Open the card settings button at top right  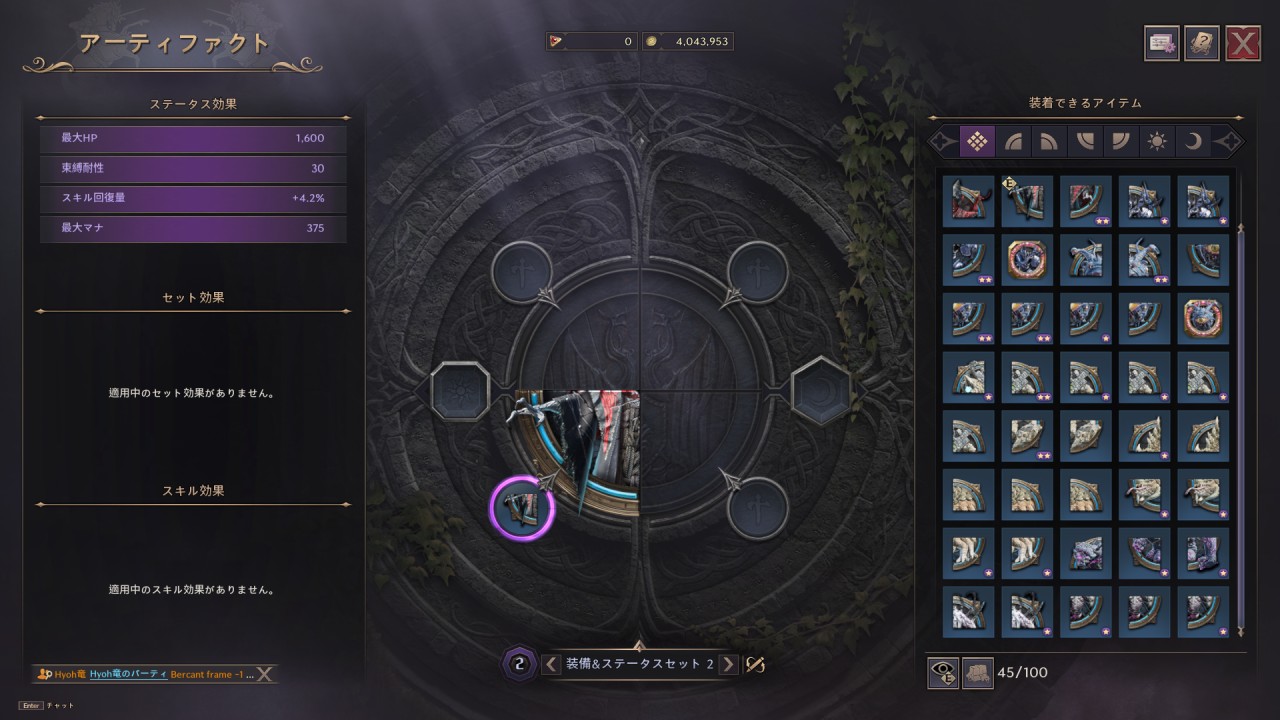[1162, 43]
